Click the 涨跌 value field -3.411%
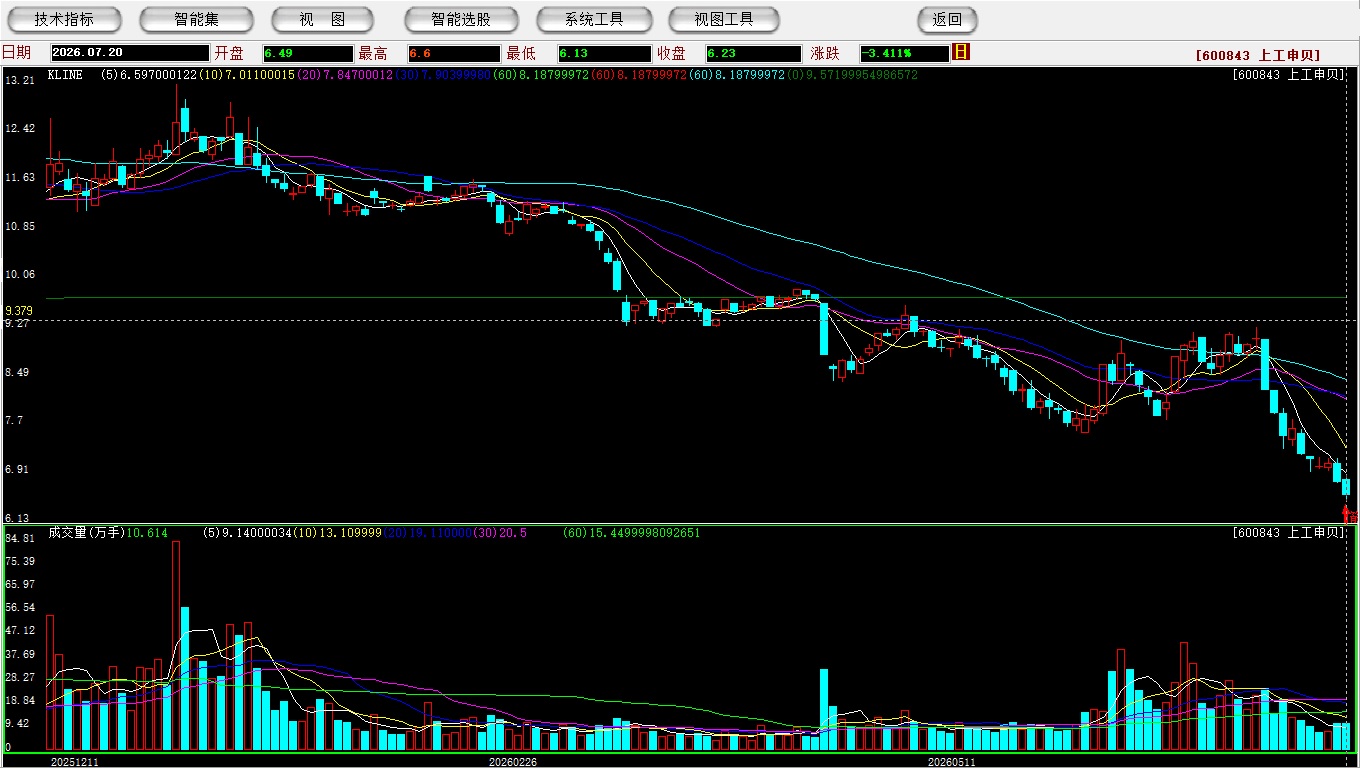The image size is (1360, 768). tap(904, 53)
